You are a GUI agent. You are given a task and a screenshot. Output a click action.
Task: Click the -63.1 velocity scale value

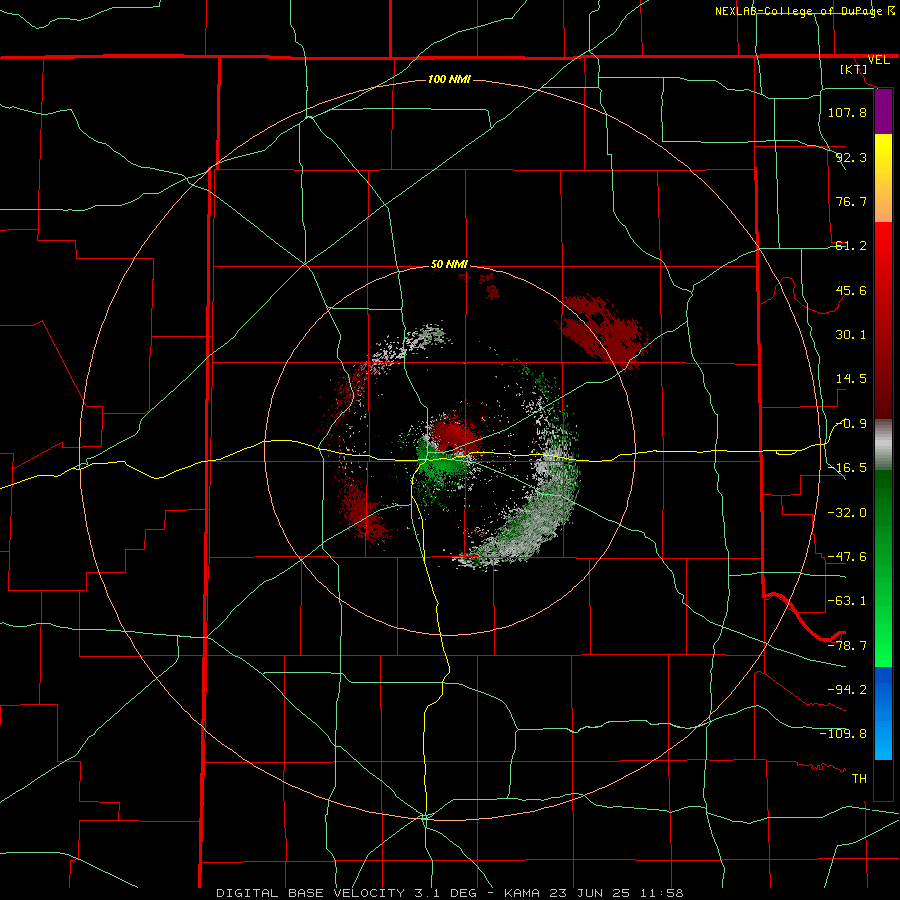847,601
